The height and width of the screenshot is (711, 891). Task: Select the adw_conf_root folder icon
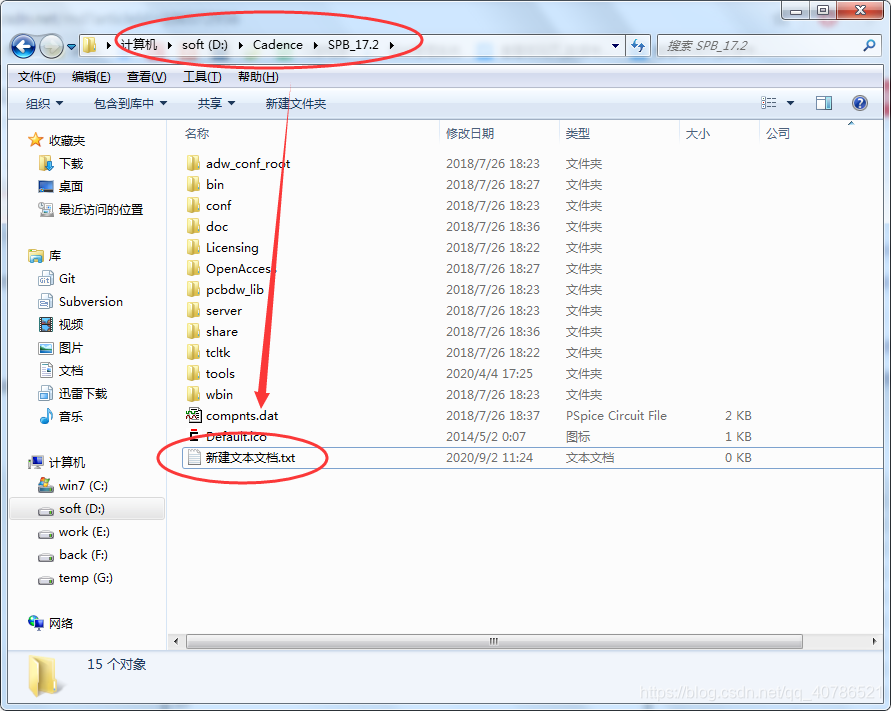click(x=193, y=164)
